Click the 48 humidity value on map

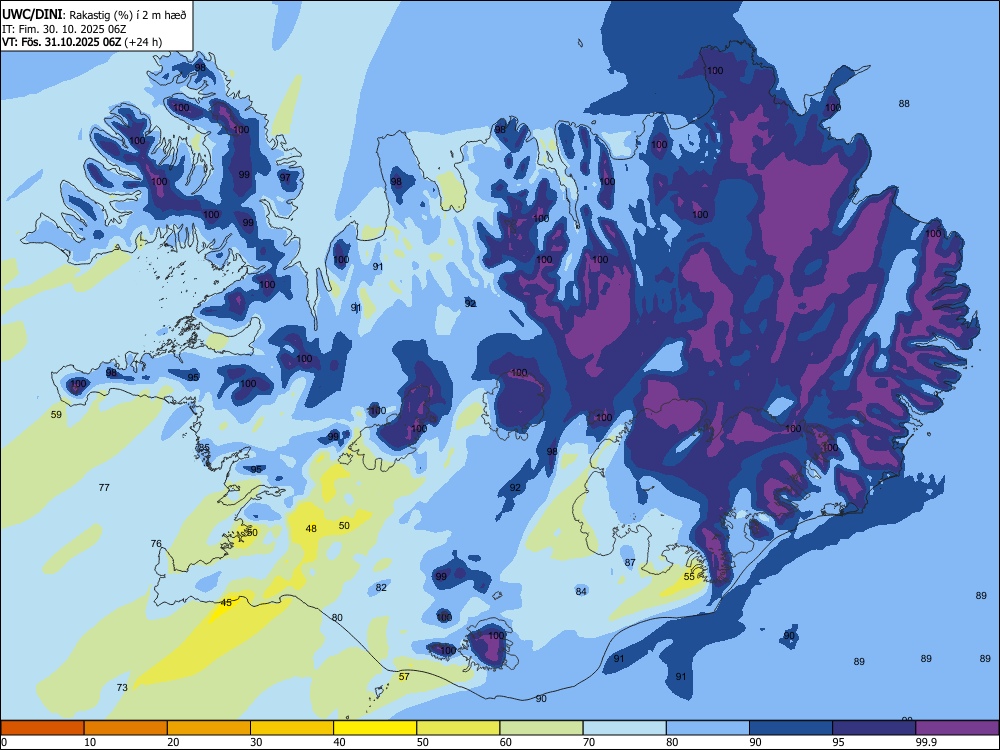(311, 528)
